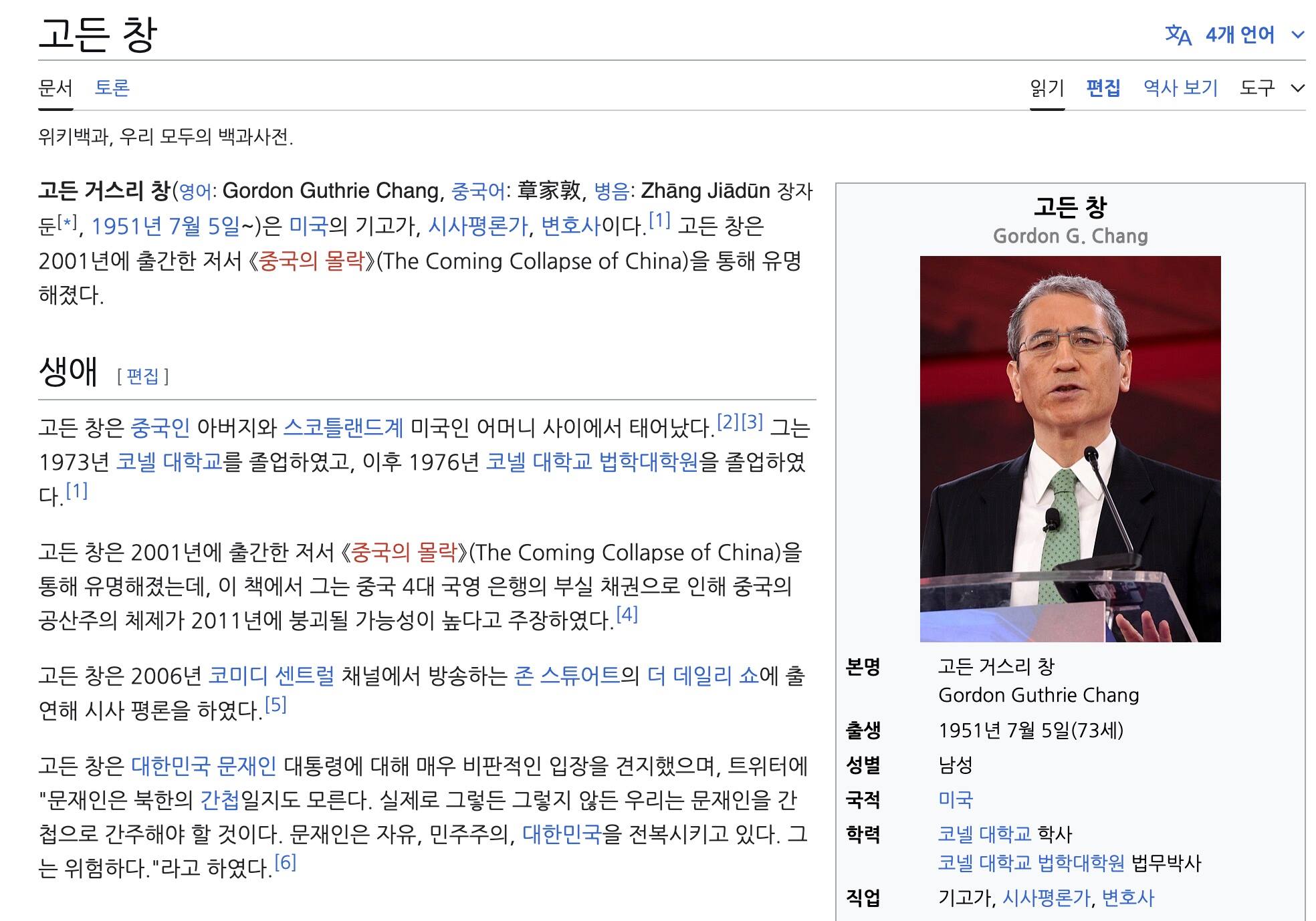Click the 병음 pinyin link

click(x=612, y=192)
